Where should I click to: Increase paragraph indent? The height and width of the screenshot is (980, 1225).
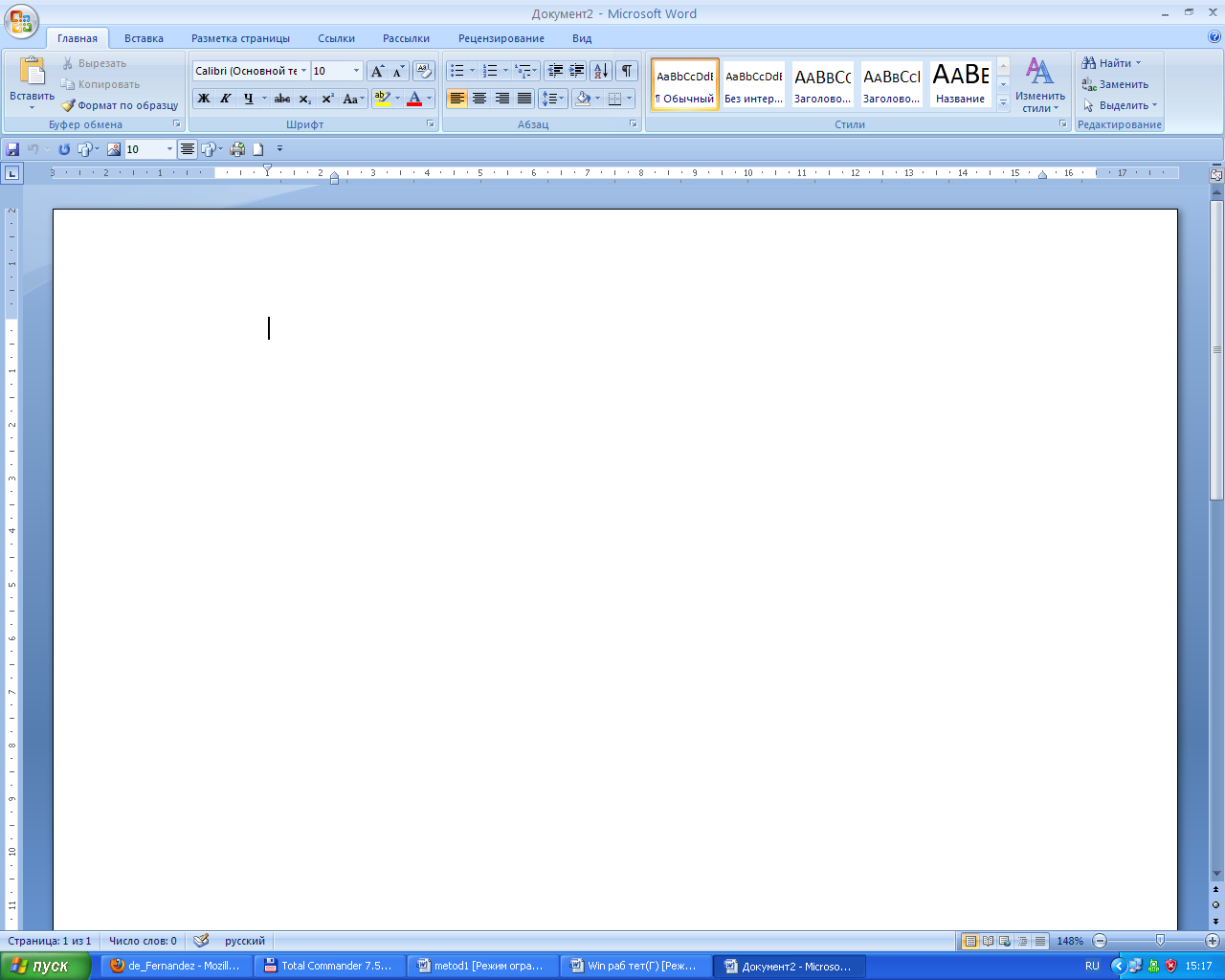[x=577, y=71]
